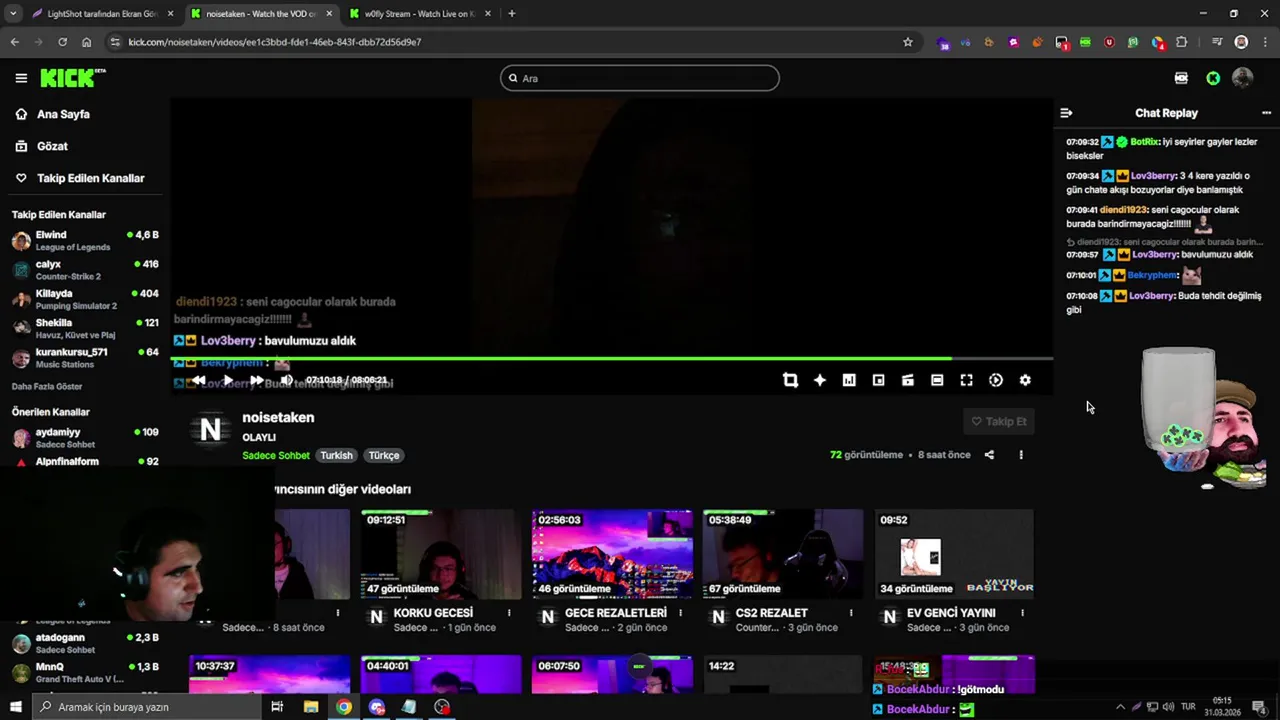This screenshot has height=720, width=1280.
Task: Open the noisetaken channel avatar
Action: click(210, 430)
